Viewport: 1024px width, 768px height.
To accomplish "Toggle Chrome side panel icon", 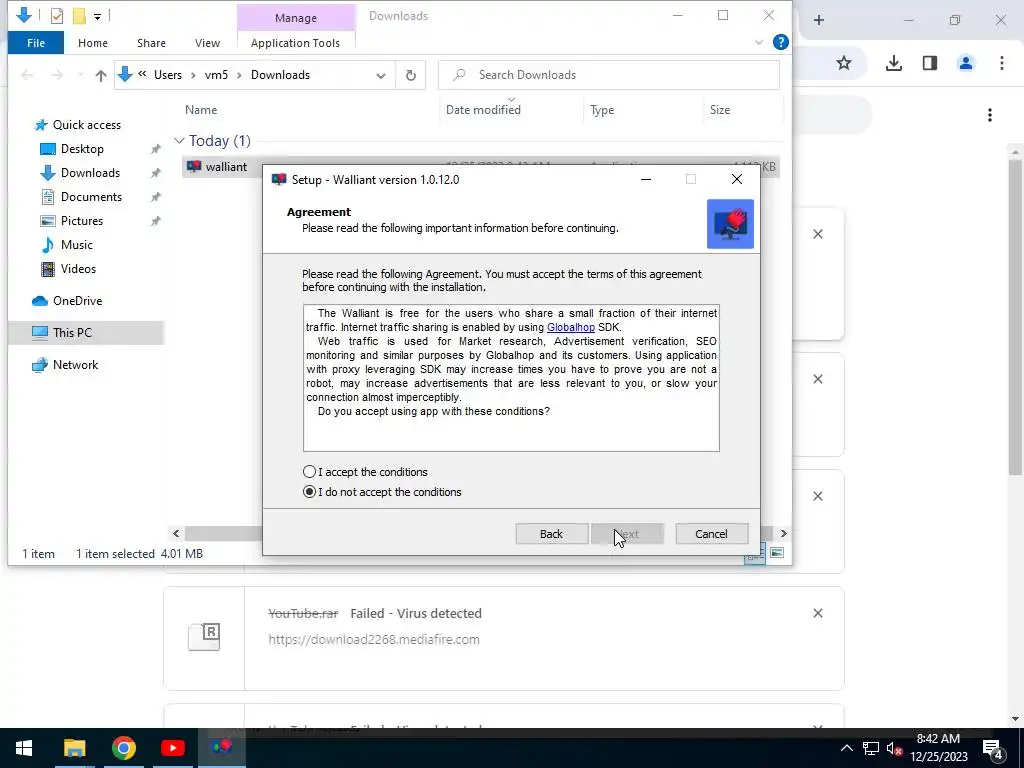I will (x=930, y=63).
